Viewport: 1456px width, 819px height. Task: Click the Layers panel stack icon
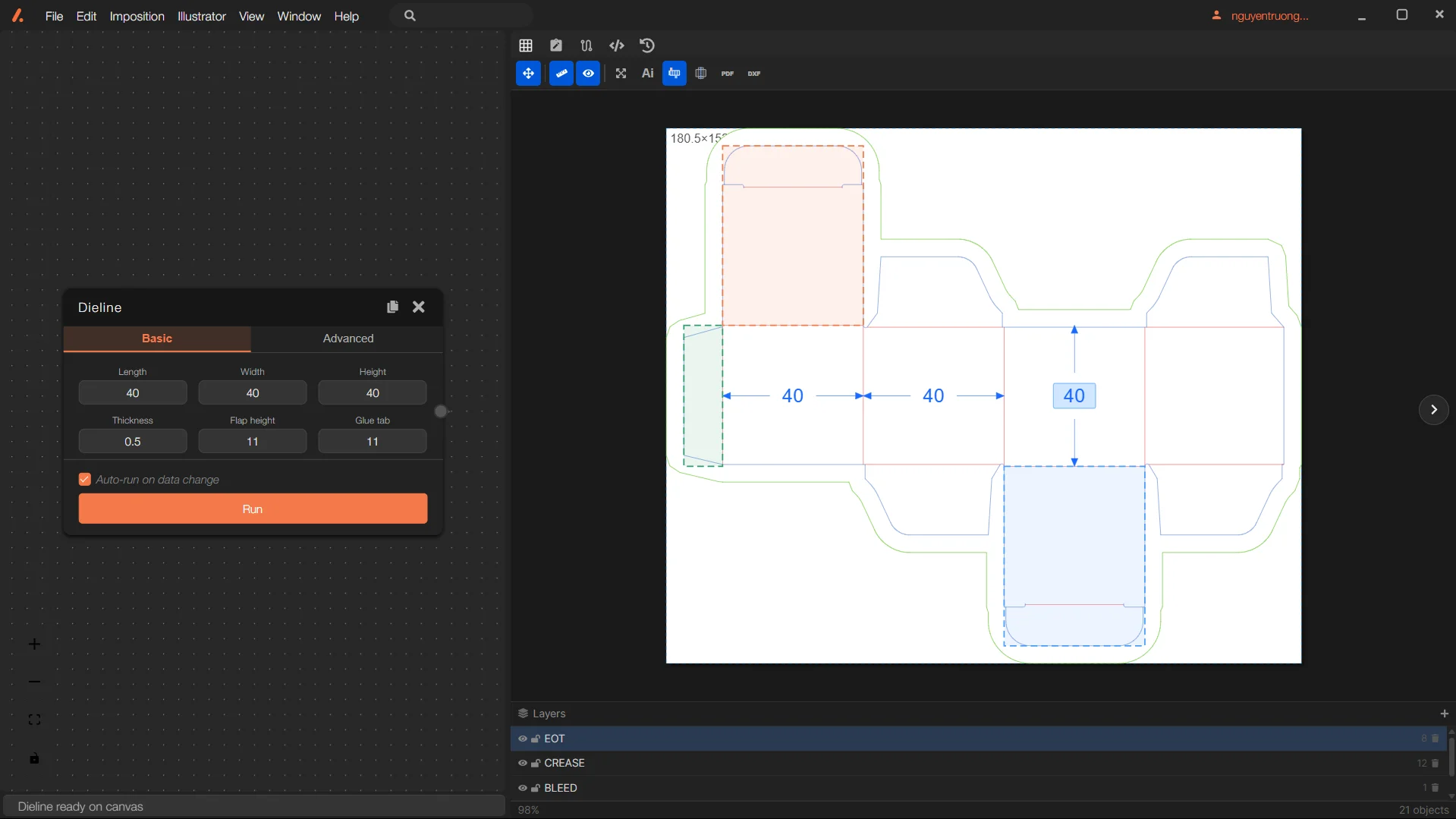[x=523, y=713]
